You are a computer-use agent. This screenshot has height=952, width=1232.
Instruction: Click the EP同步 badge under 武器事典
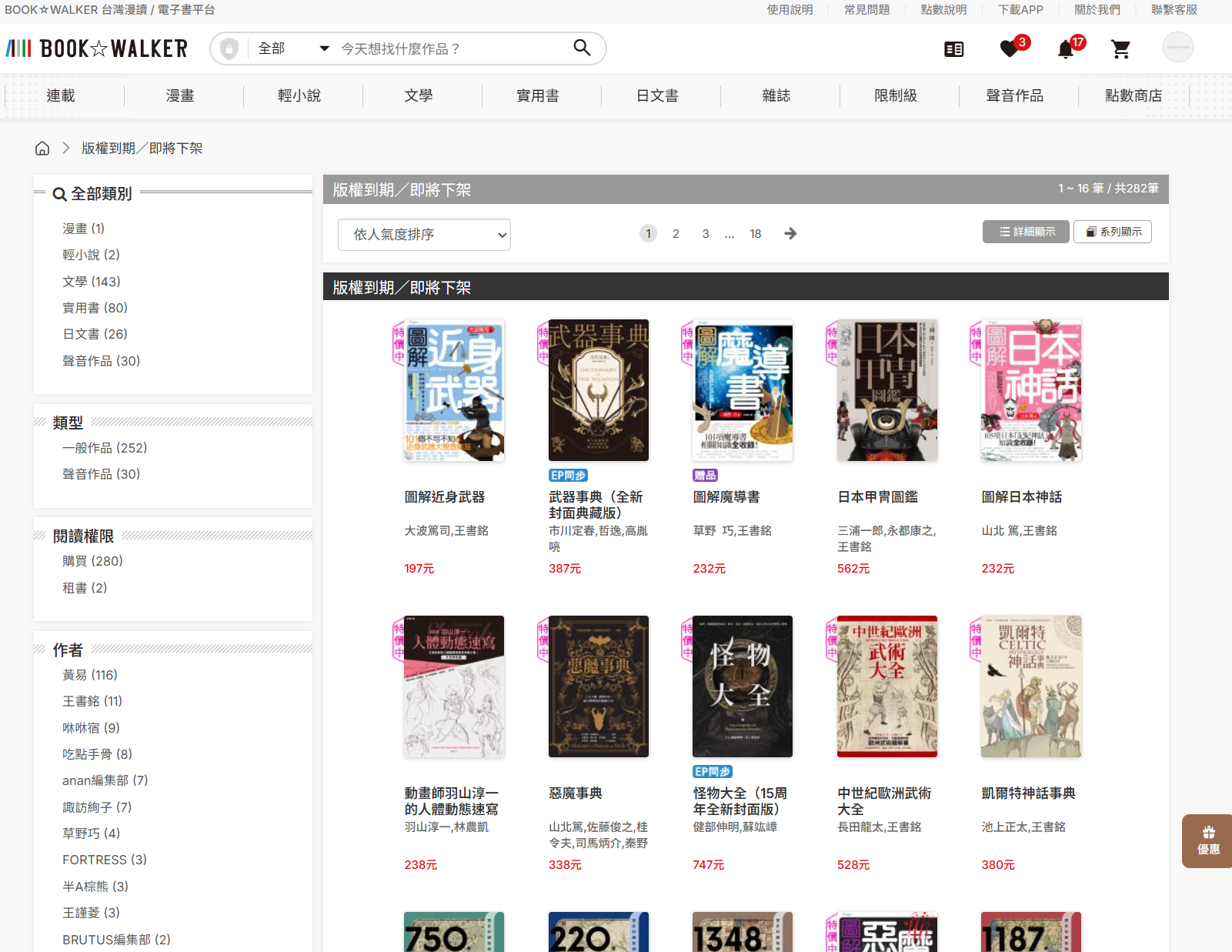[x=569, y=476]
